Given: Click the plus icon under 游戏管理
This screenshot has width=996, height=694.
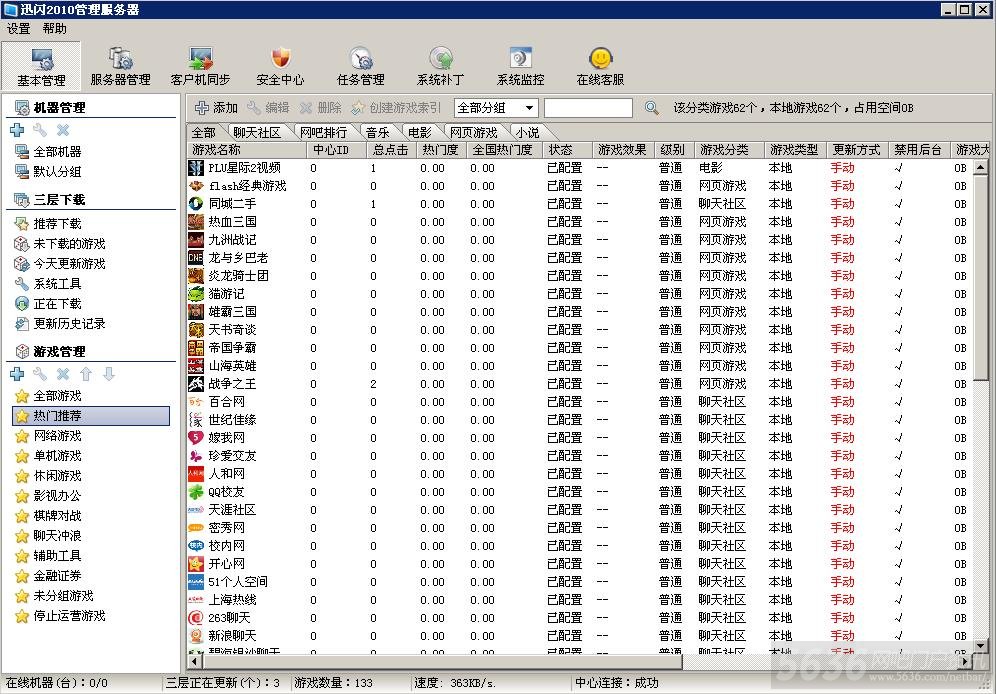Looking at the screenshot, I should pos(17,374).
